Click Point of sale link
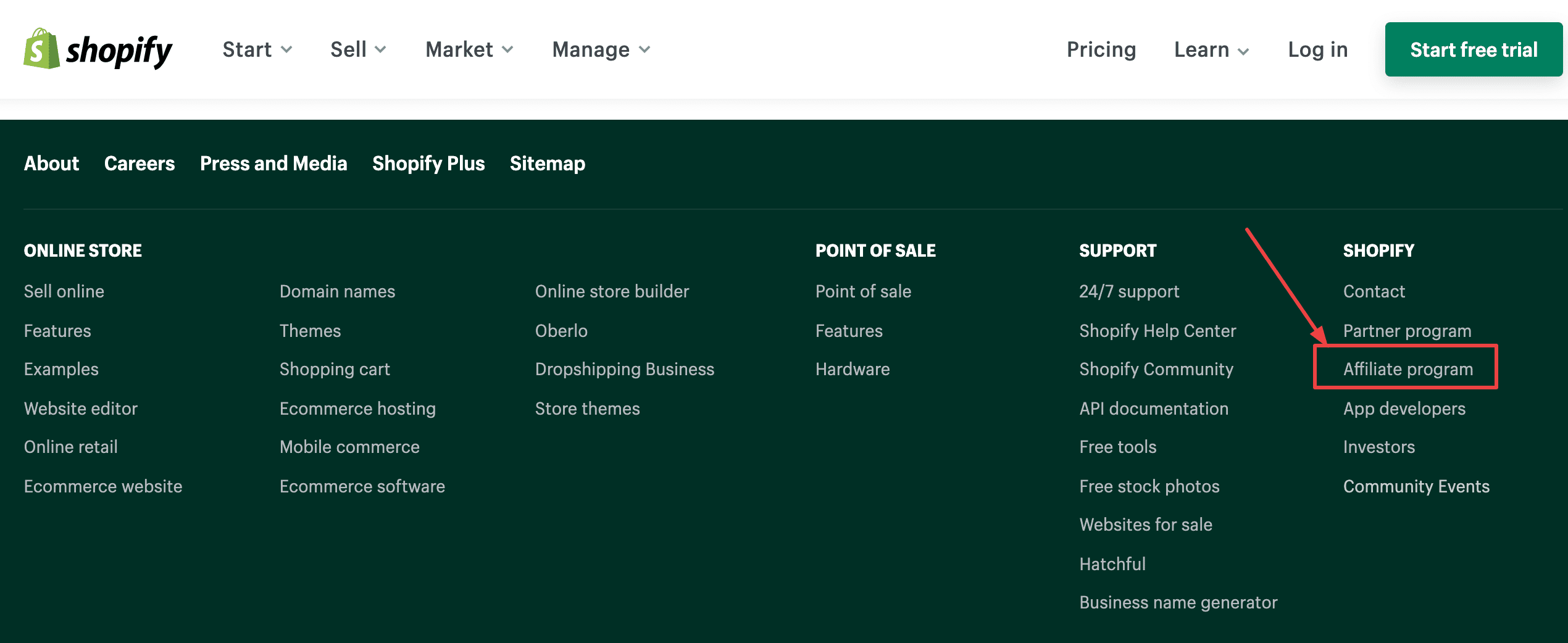This screenshot has height=643, width=1568. pos(863,291)
